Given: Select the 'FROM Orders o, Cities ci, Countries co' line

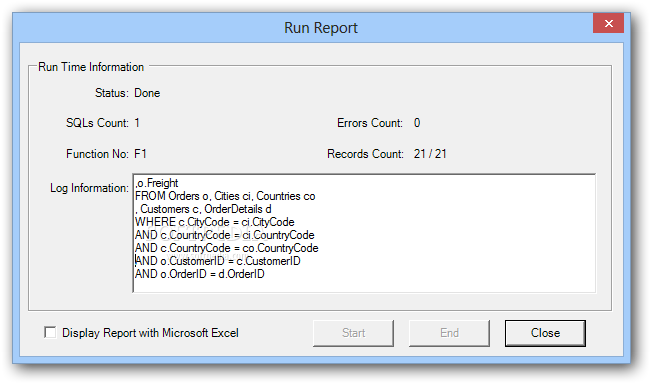Looking at the screenshot, I should 225,196.
